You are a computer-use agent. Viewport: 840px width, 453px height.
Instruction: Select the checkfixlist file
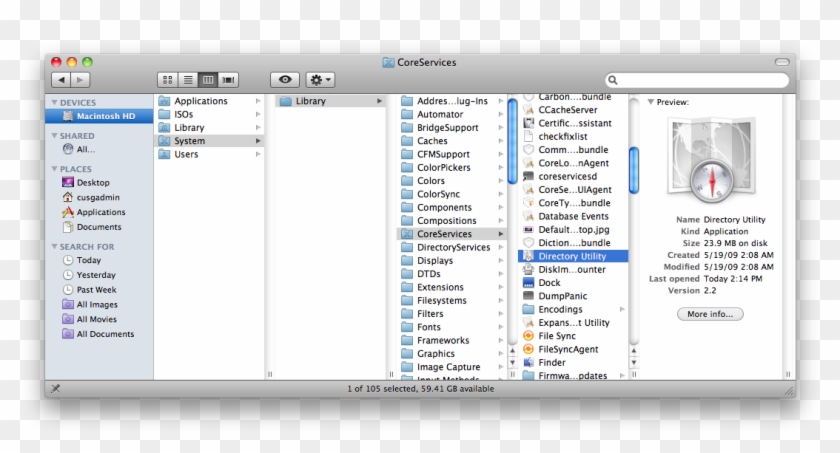coord(573,137)
